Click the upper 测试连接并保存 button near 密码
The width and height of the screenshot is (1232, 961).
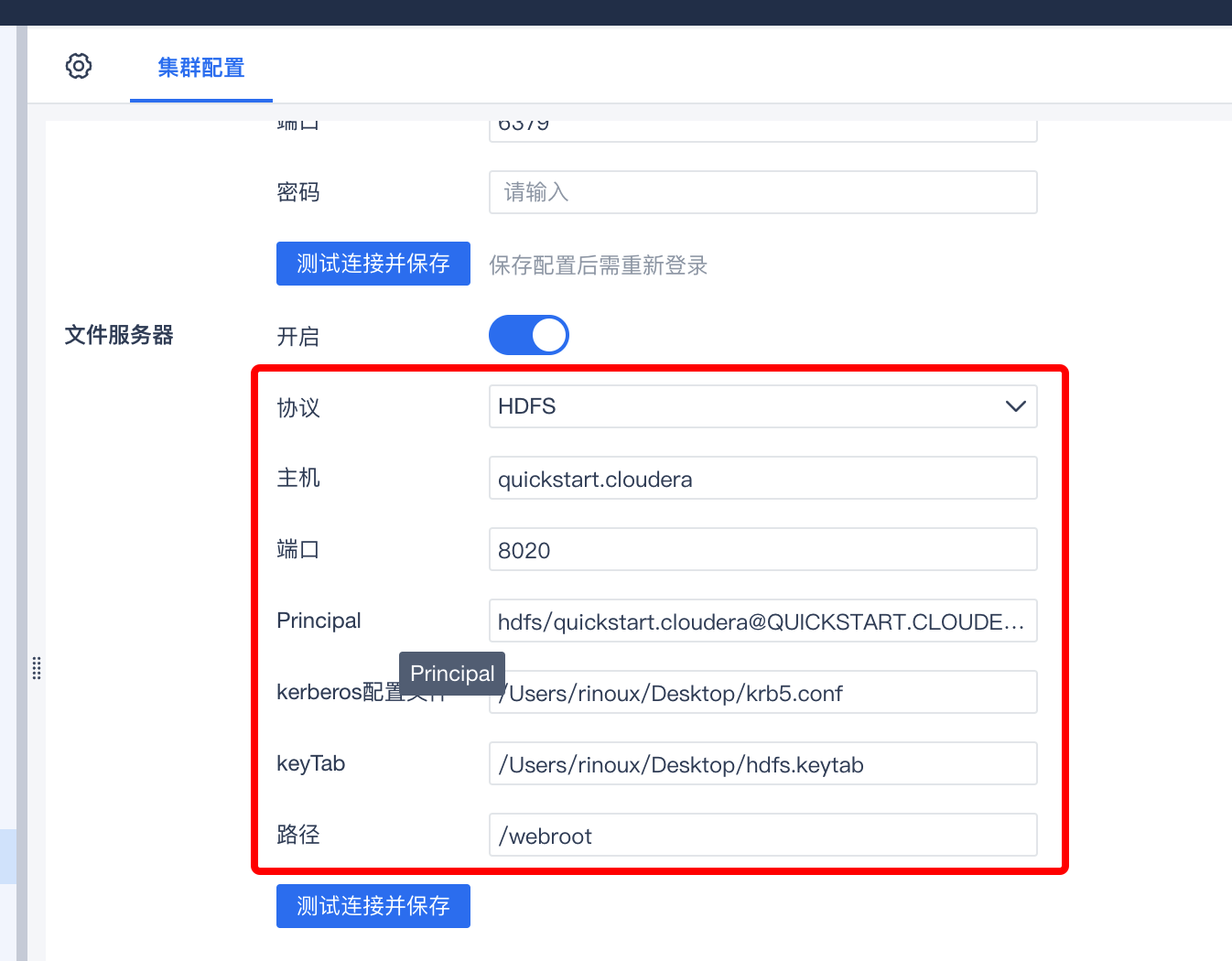point(373,264)
